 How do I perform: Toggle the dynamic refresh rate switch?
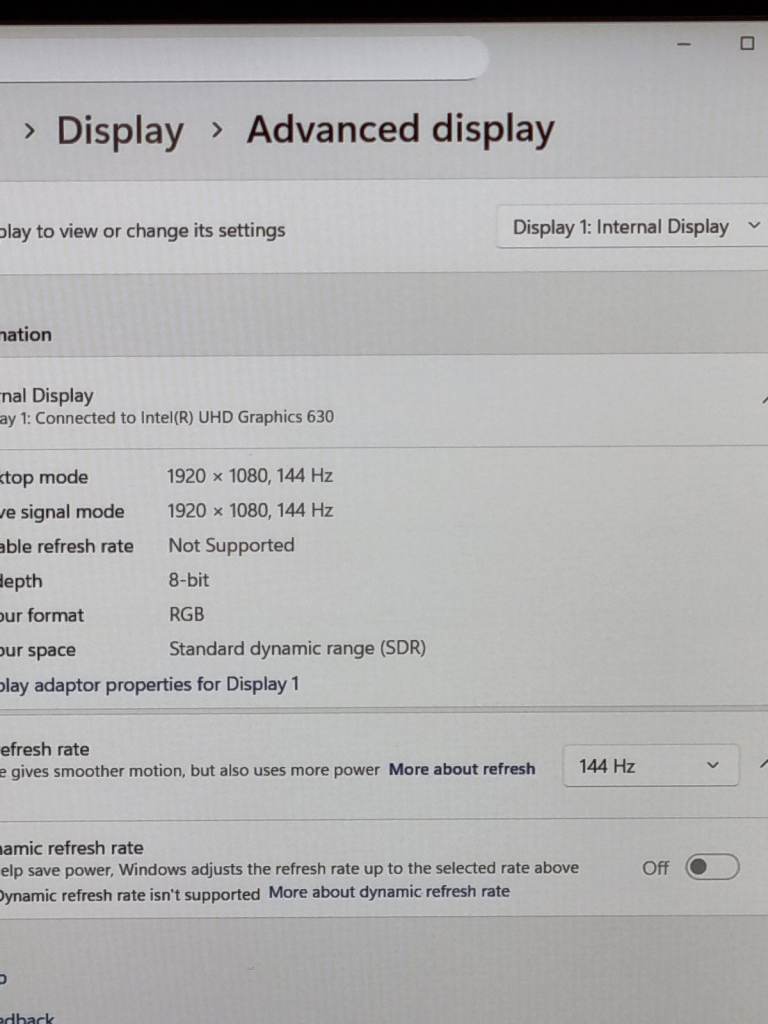pyautogui.click(x=712, y=867)
